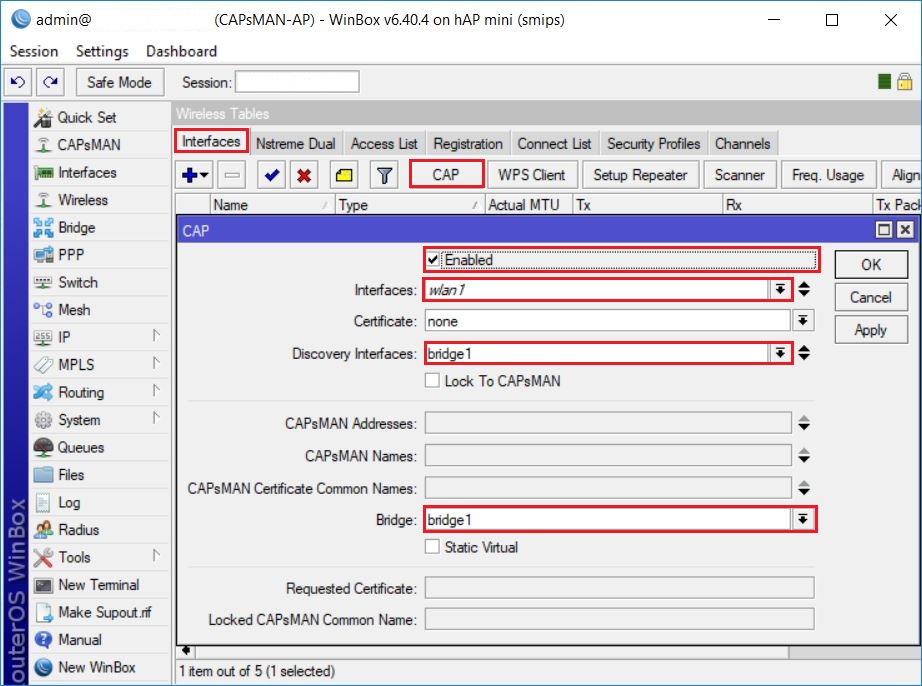Screen dimensions: 922x686
Task: Click the Session input field
Action: coord(297,82)
